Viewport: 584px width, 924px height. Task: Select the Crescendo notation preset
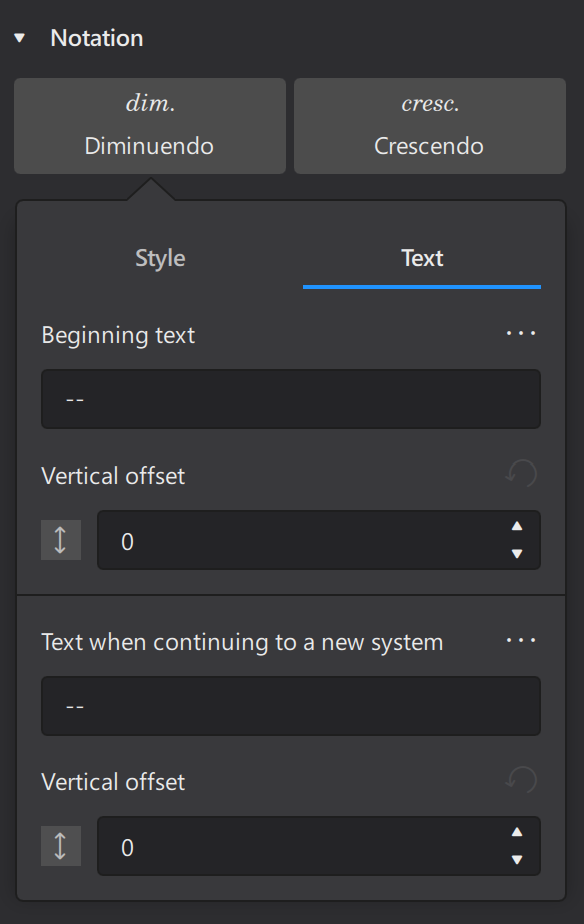[x=429, y=126]
